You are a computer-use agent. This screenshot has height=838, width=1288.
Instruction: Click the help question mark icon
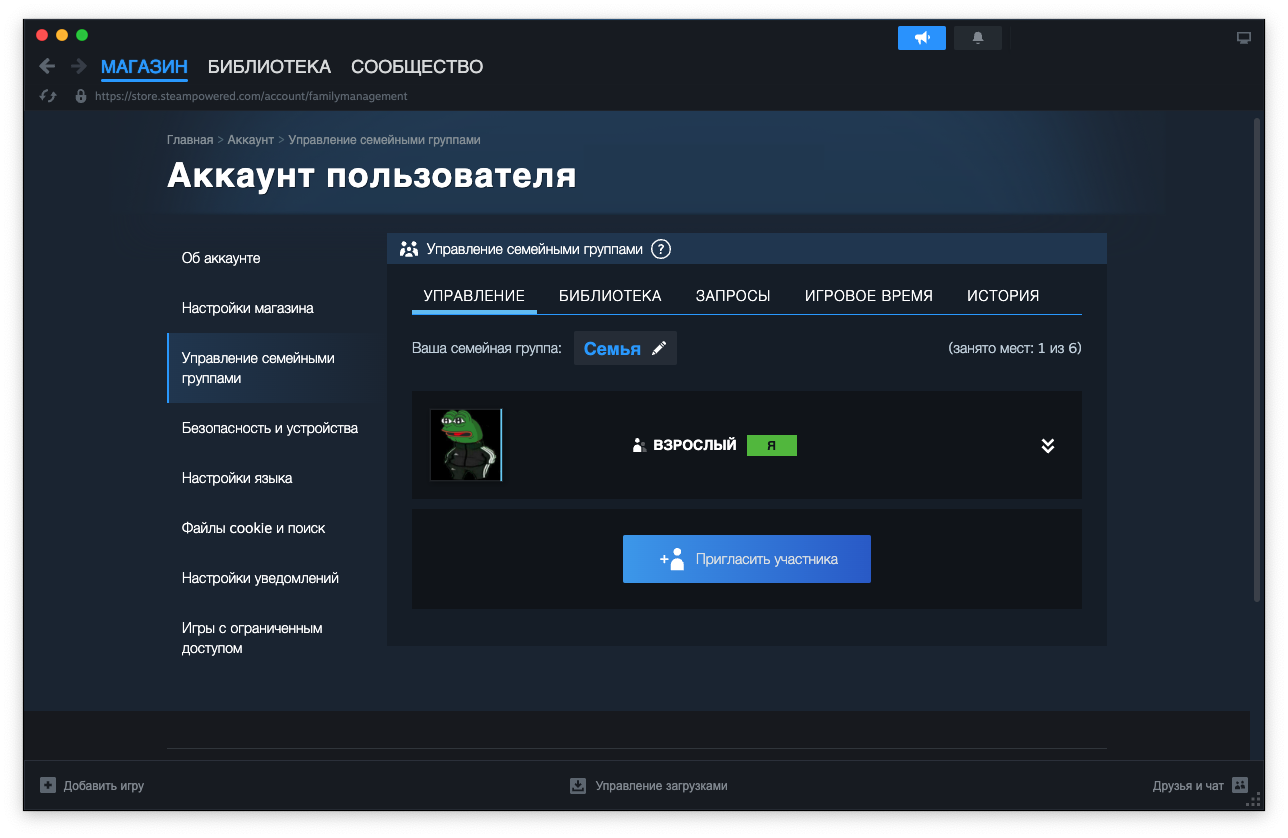661,249
